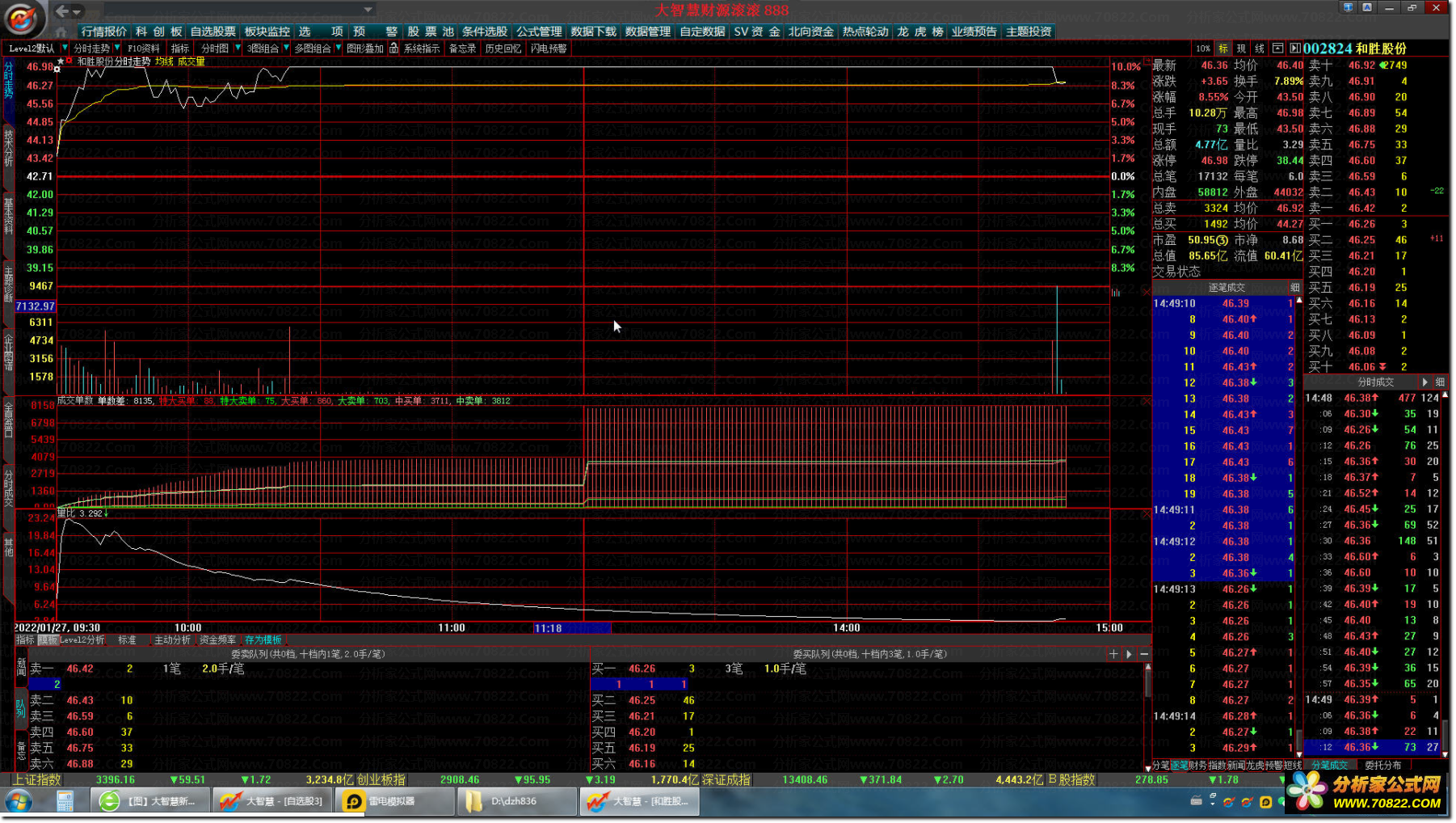Toggle 均线 indicator label
This screenshot has height=823, width=1456.
(x=165, y=61)
